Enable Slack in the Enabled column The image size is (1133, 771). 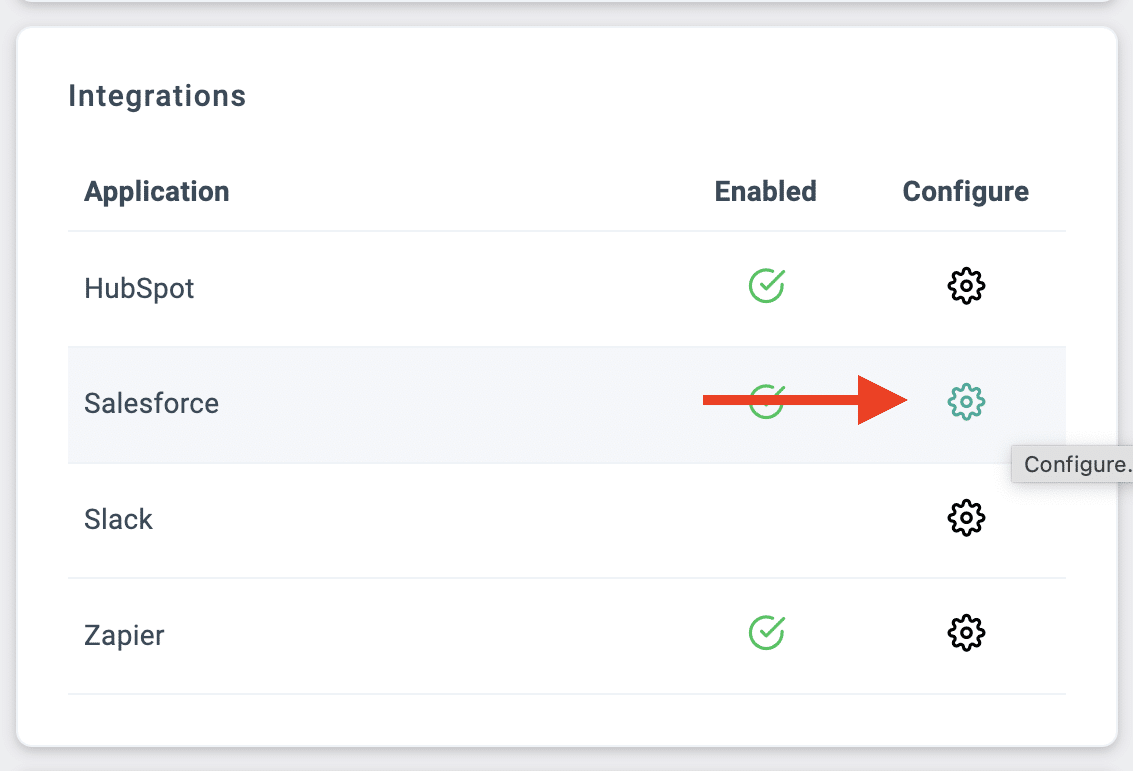pos(766,518)
